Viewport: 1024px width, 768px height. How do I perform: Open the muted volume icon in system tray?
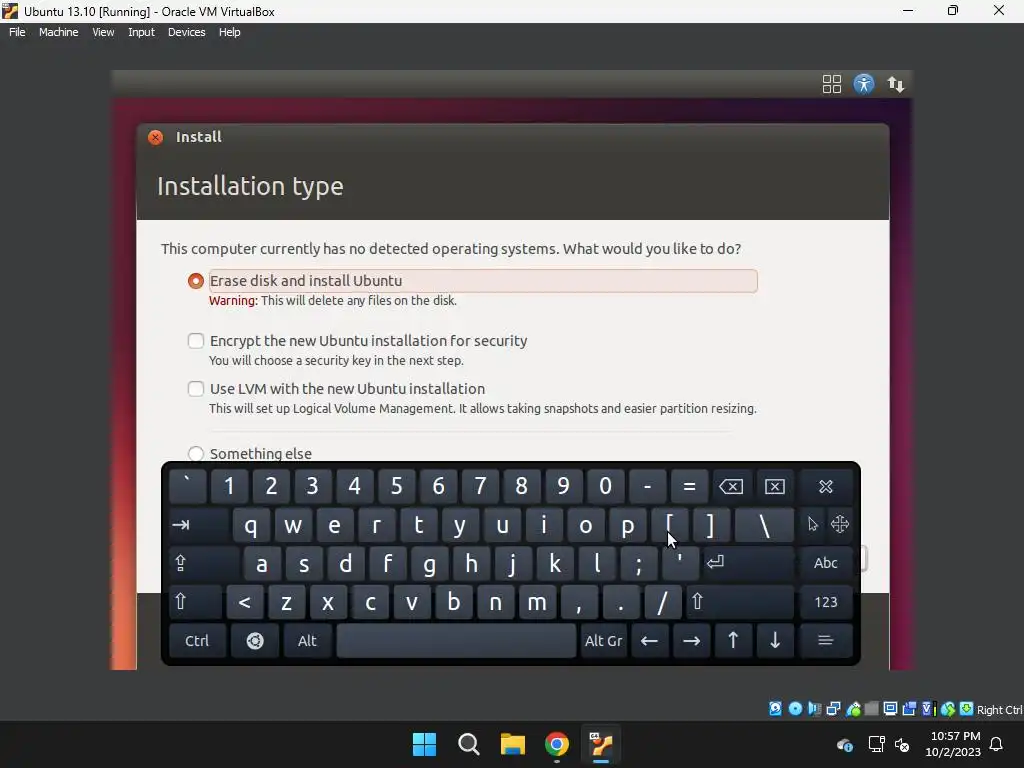click(902, 744)
